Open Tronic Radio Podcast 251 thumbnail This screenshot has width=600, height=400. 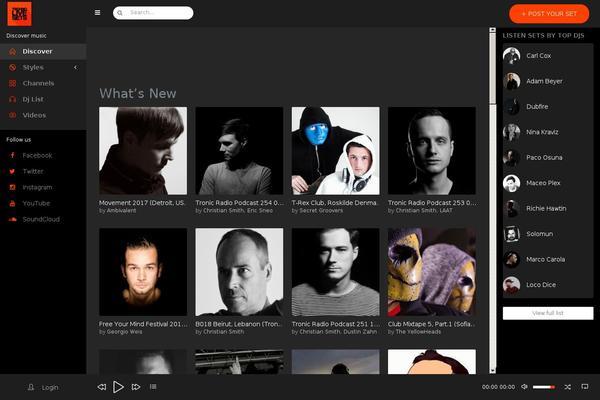tap(336, 272)
